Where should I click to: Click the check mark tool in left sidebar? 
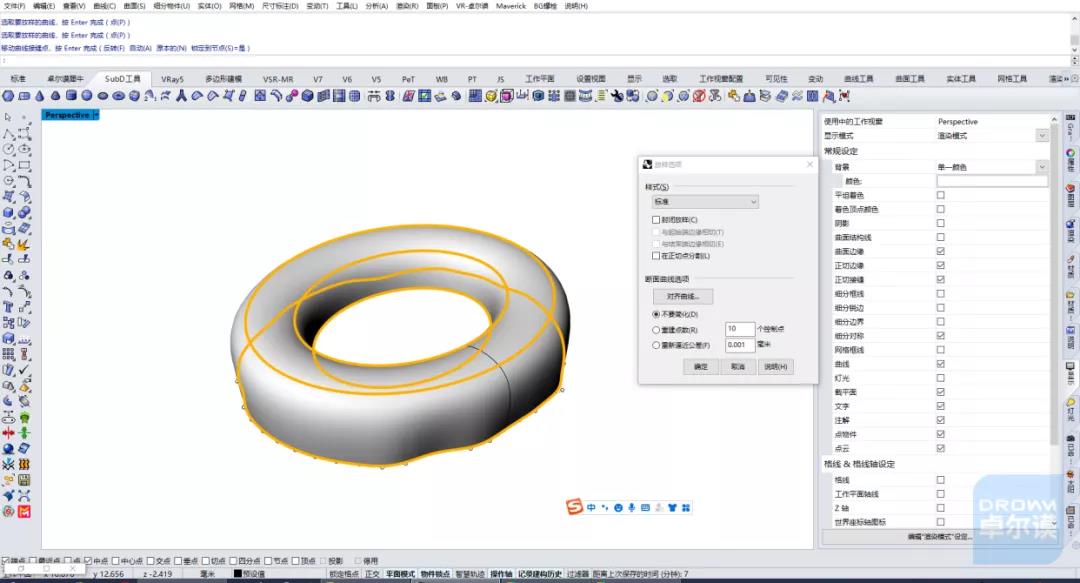24,369
